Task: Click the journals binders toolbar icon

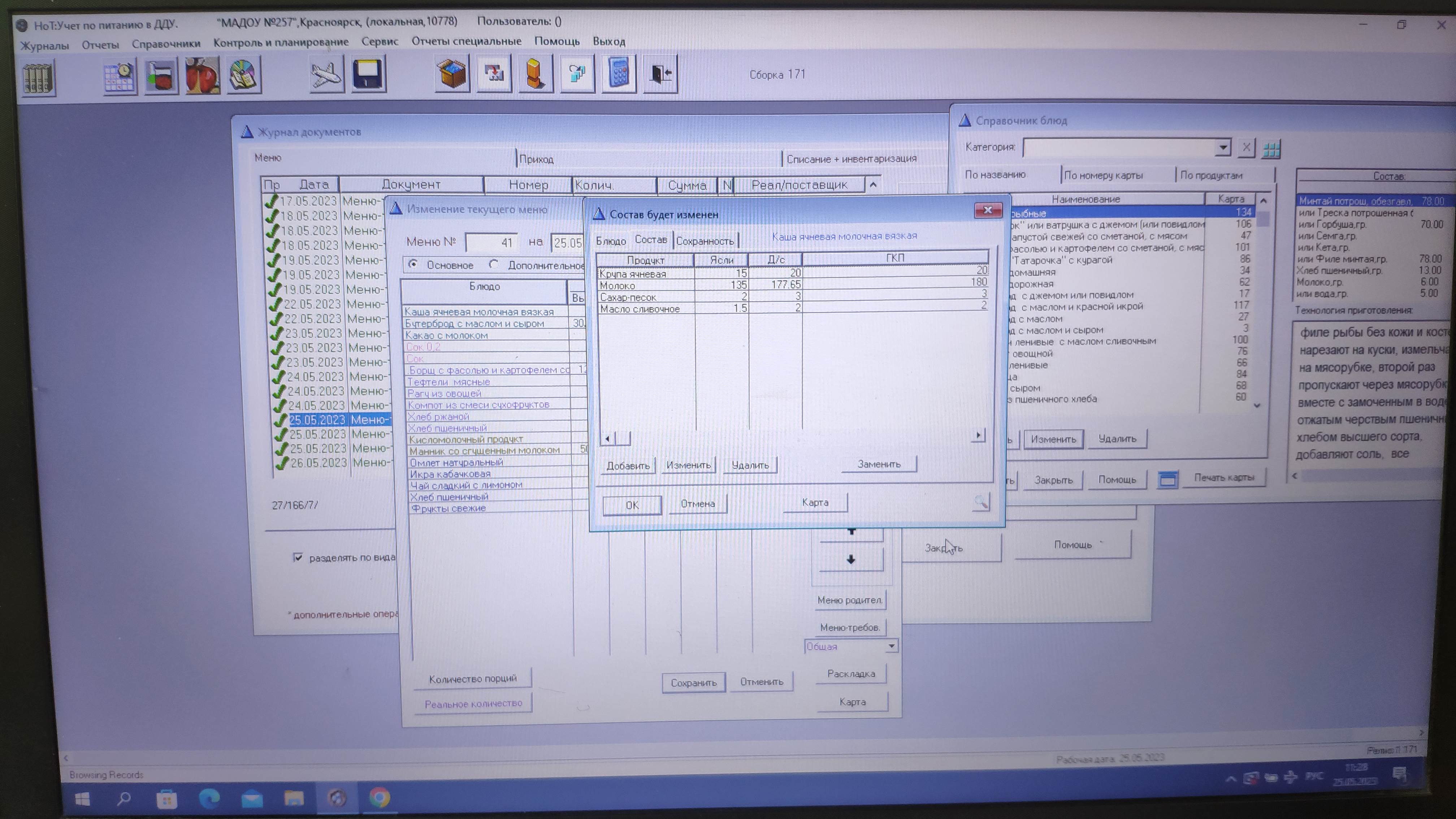Action: pyautogui.click(x=38, y=78)
